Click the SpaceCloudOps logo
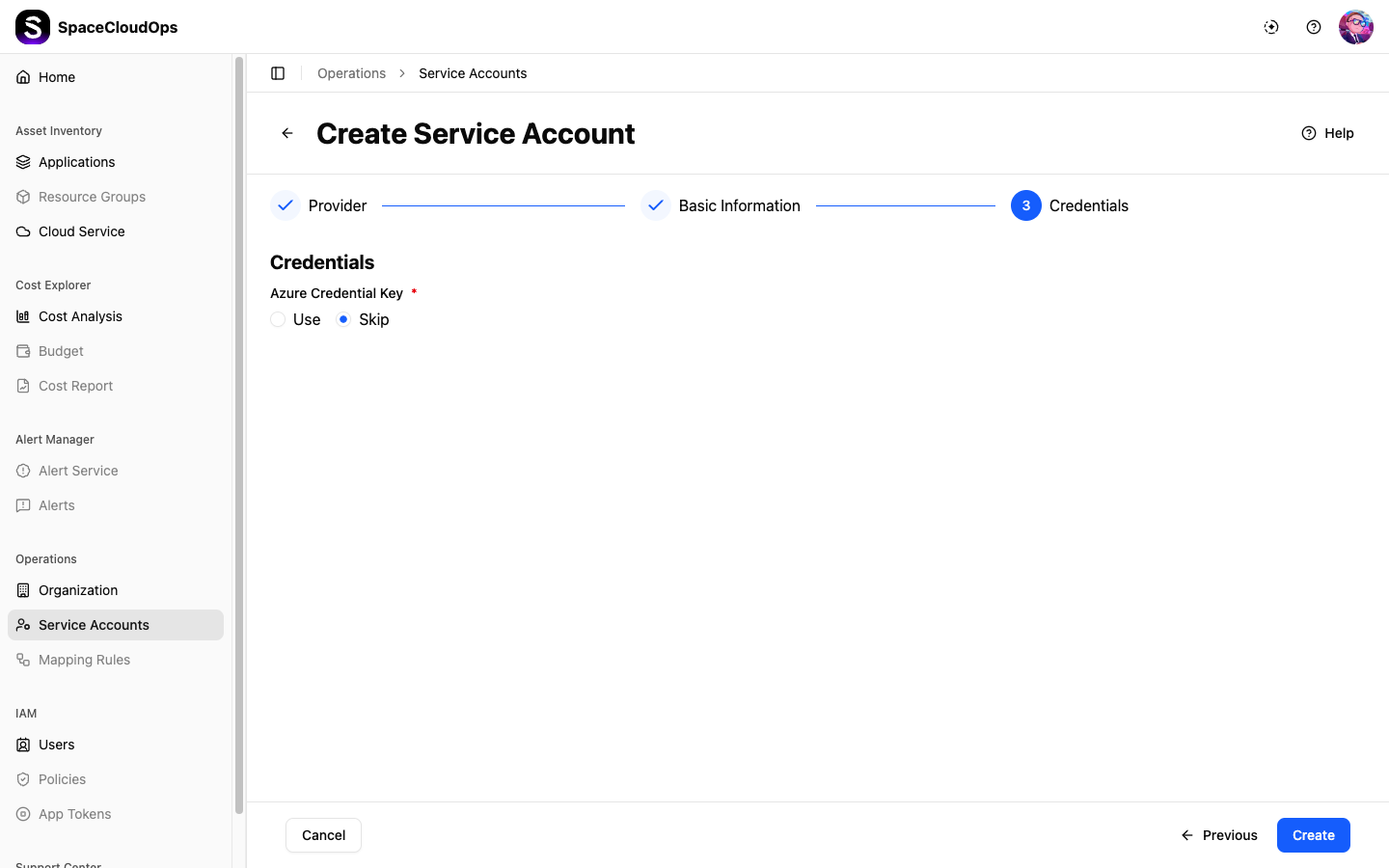Screen dimensions: 1389x868 [x=33, y=27]
